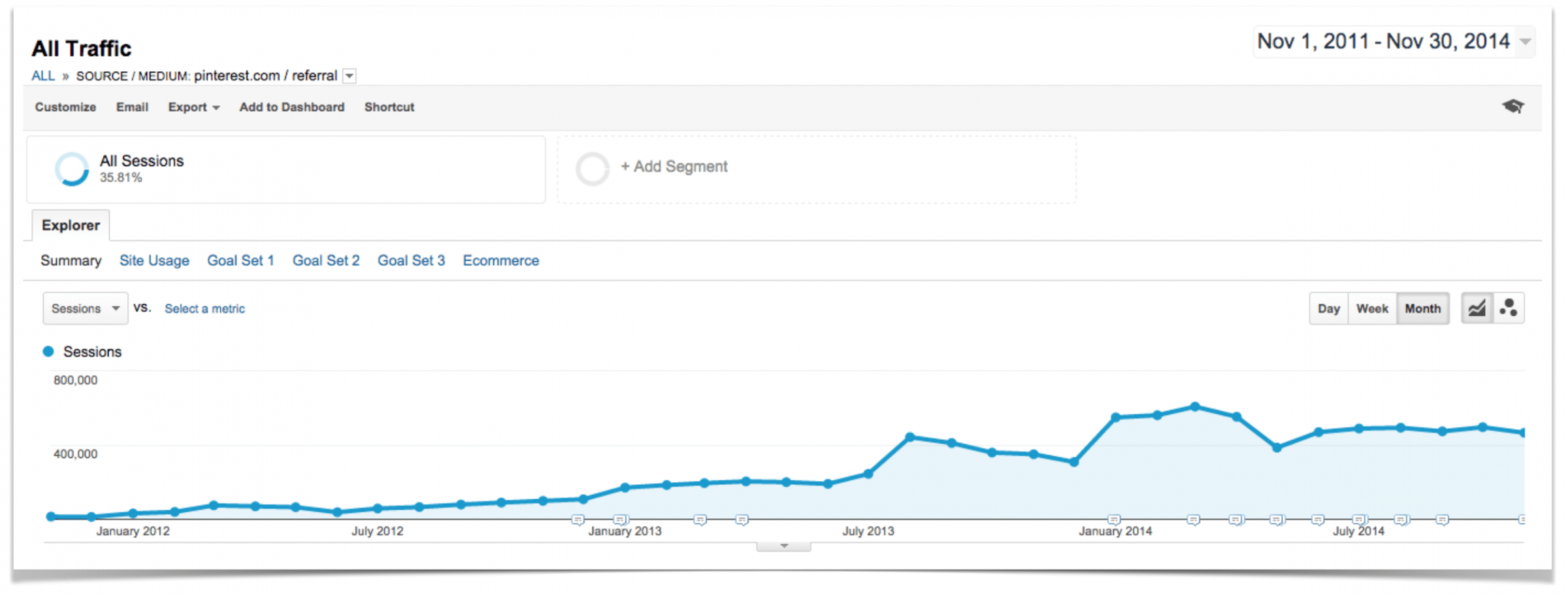The width and height of the screenshot is (1568, 594).
Task: Switch chart granularity to Day
Action: point(1328,308)
